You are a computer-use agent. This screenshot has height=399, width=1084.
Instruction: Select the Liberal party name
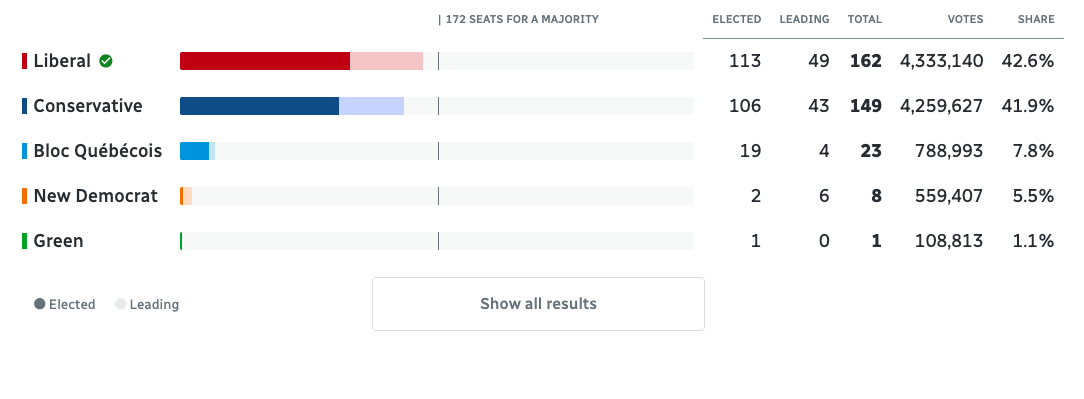[x=62, y=61]
